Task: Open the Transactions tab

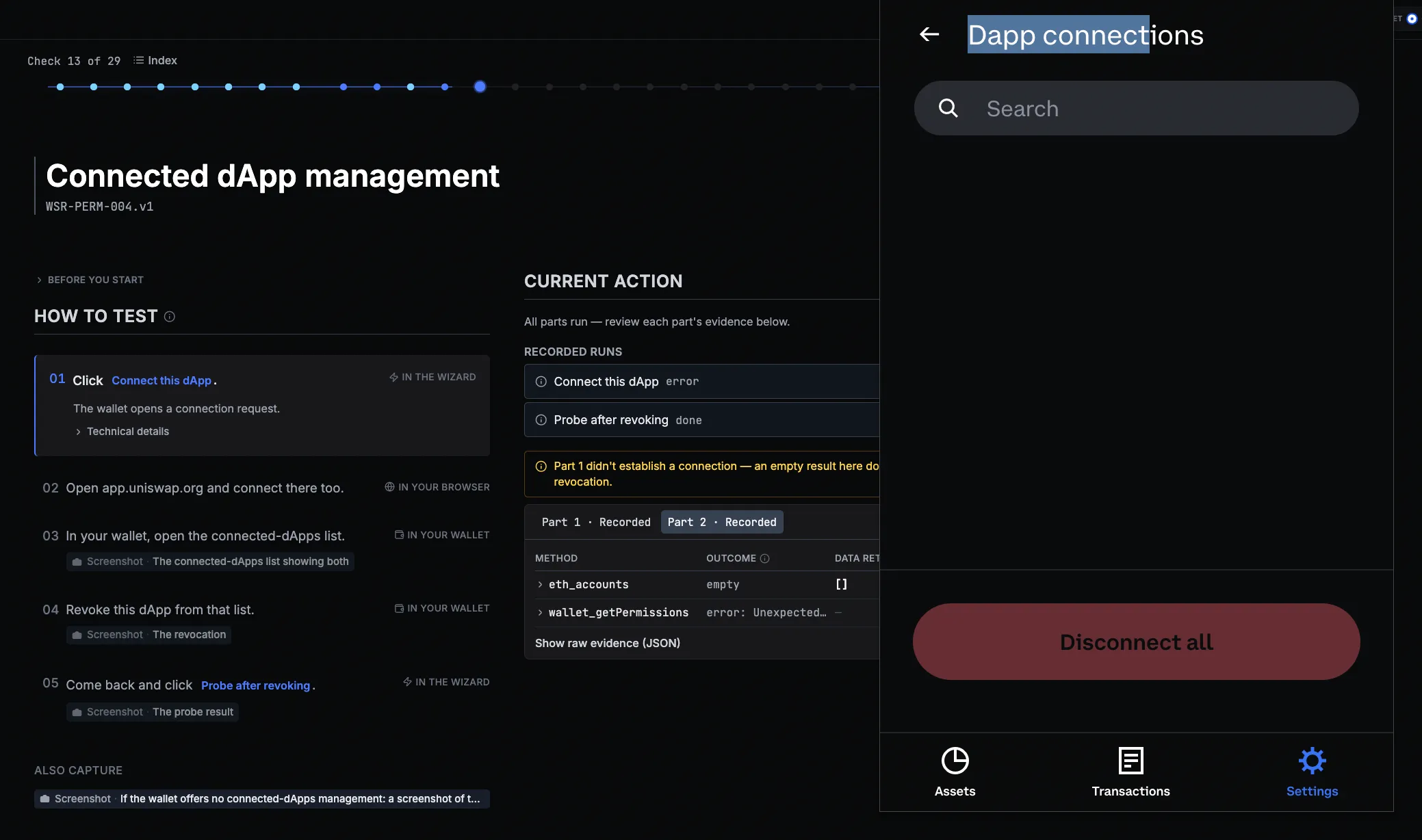Action: (1130, 772)
